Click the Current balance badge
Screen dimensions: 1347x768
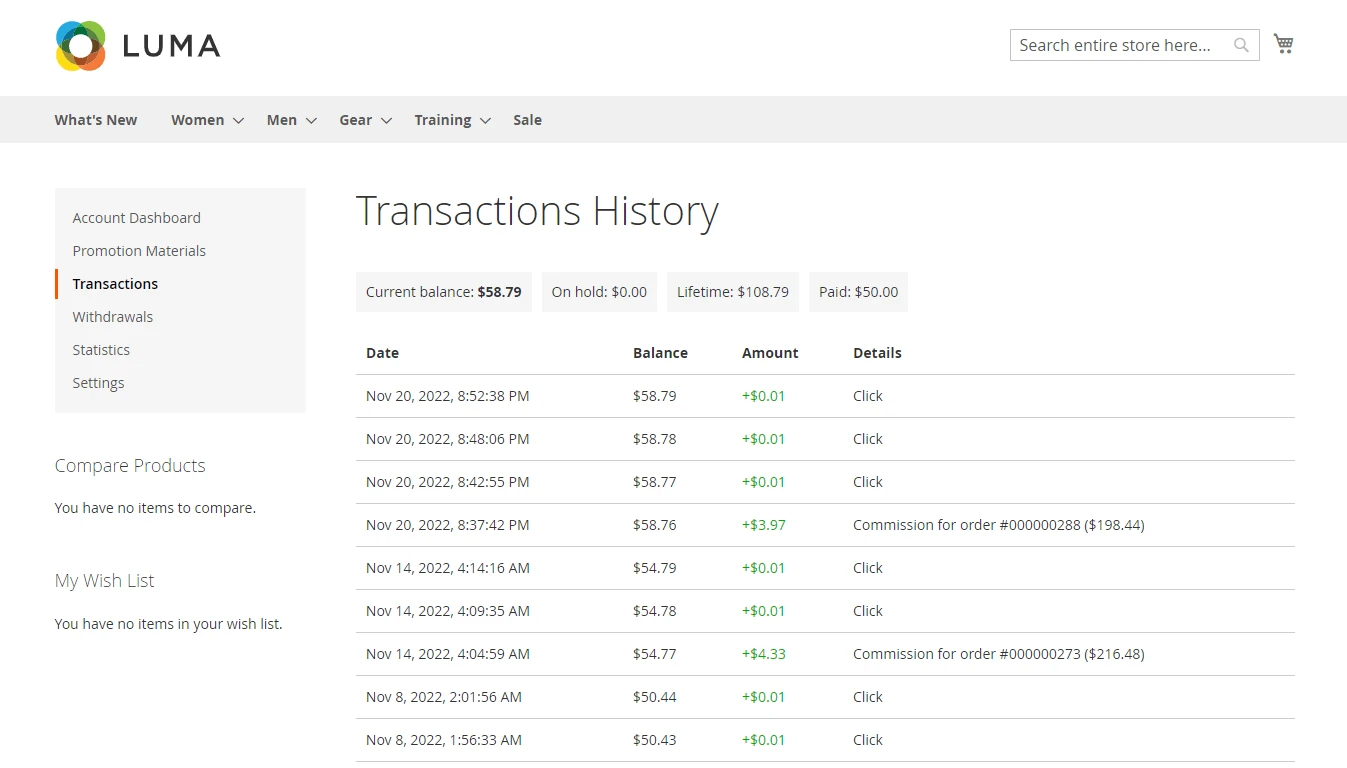pyautogui.click(x=443, y=292)
